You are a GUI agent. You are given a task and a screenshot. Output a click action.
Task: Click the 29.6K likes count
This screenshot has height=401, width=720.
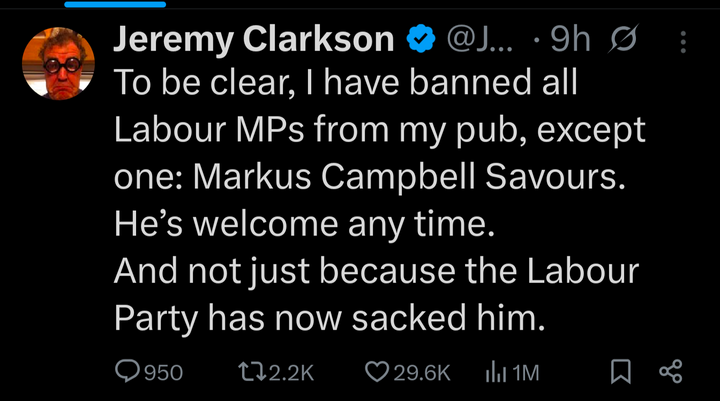click(x=422, y=373)
